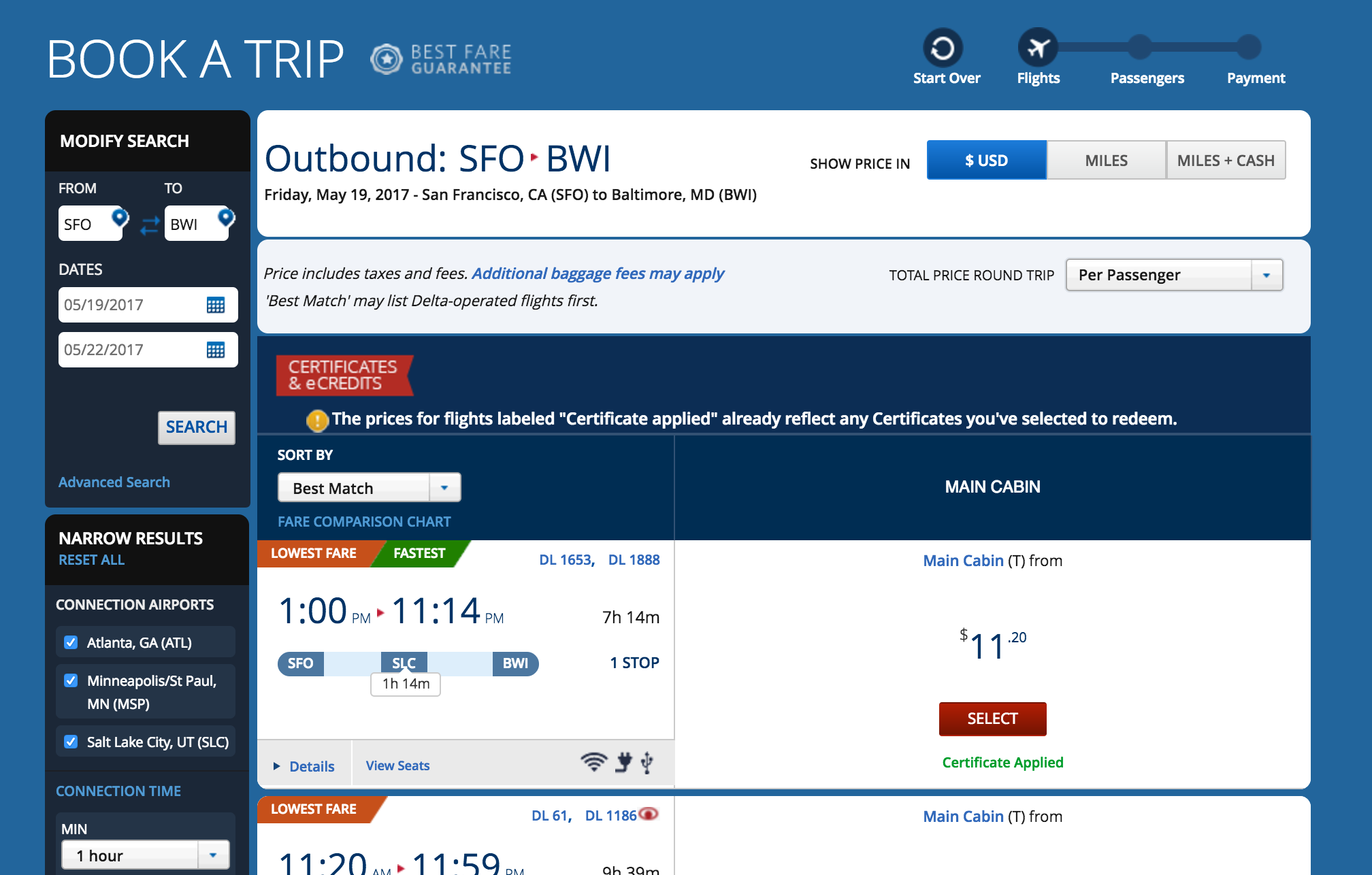Viewport: 1372px width, 875px height.
Task: Expand the flight Details disclosure triangle
Action: point(277,766)
